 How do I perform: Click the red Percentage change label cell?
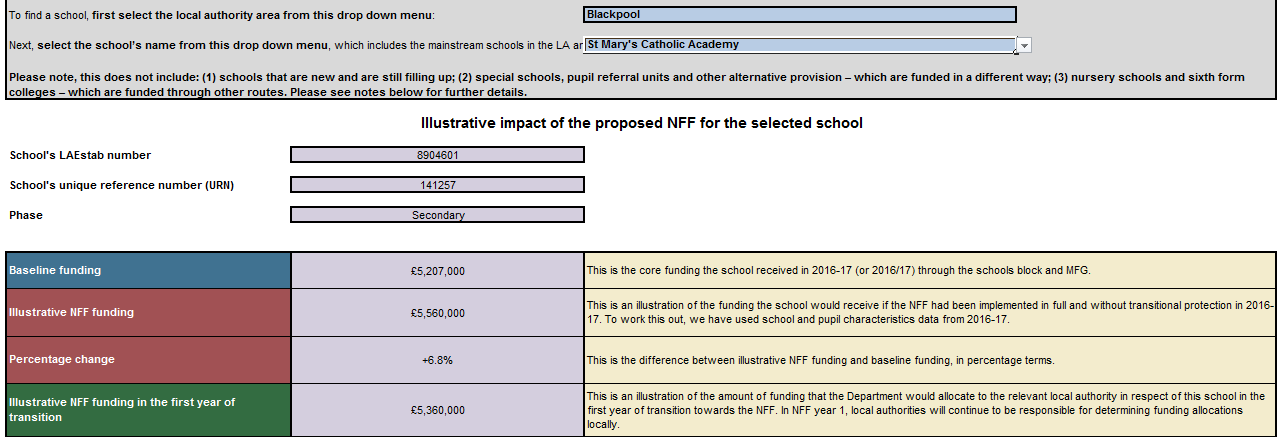pos(148,359)
